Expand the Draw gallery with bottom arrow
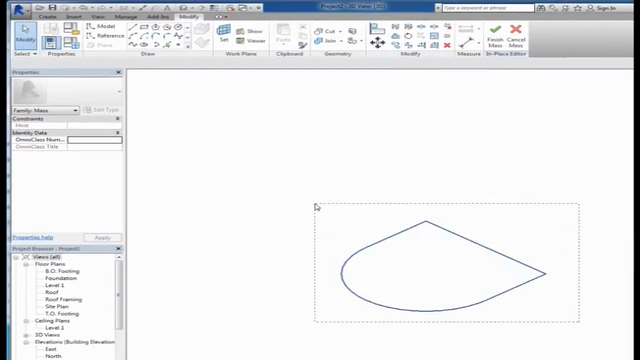This screenshot has height=360, width=640. pos(188,47)
